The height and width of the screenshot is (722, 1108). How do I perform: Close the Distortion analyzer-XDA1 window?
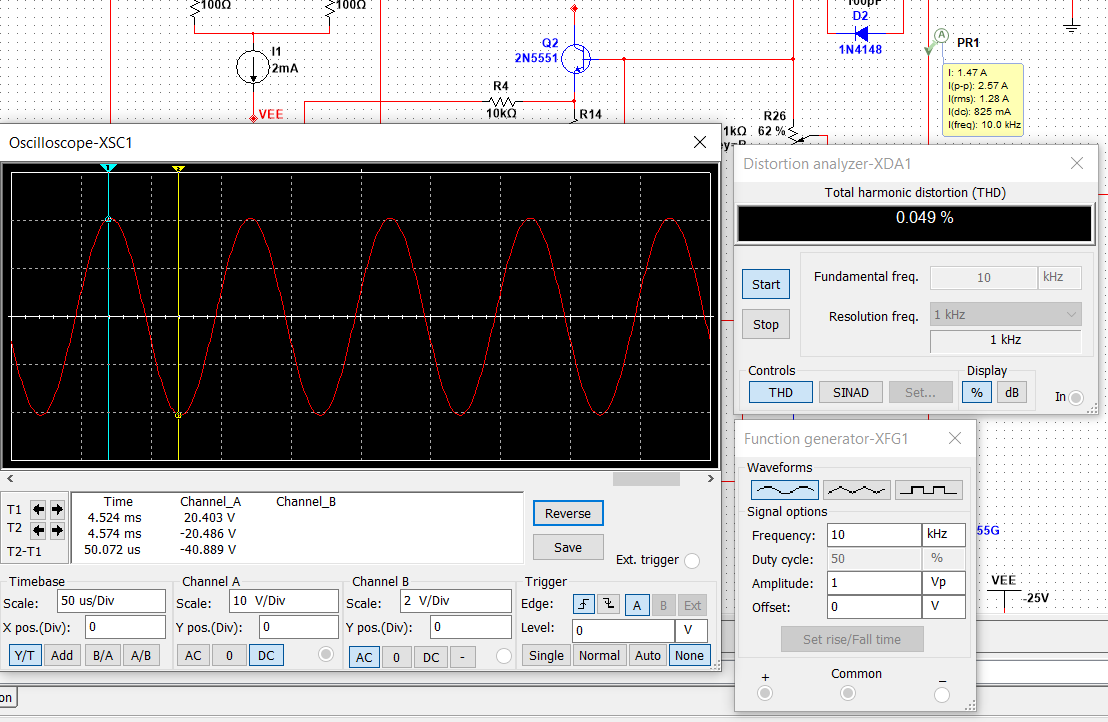coord(1077,163)
